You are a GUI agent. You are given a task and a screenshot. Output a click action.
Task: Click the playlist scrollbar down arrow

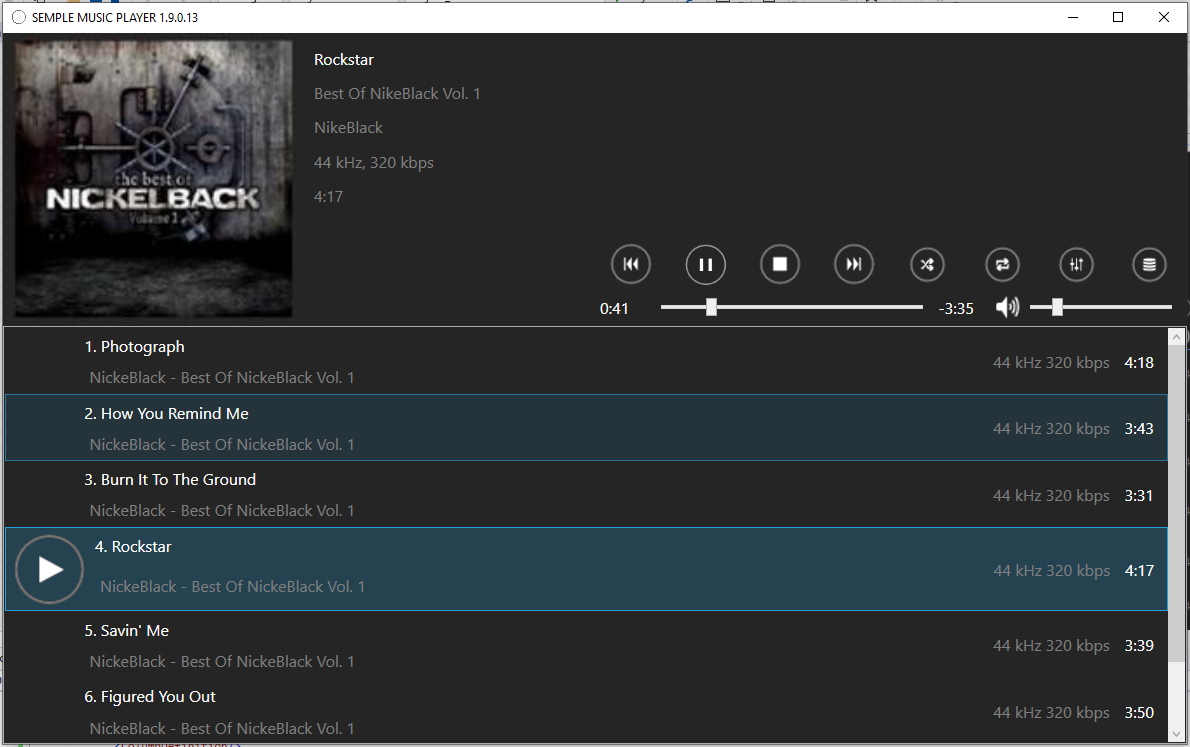pyautogui.click(x=1176, y=734)
